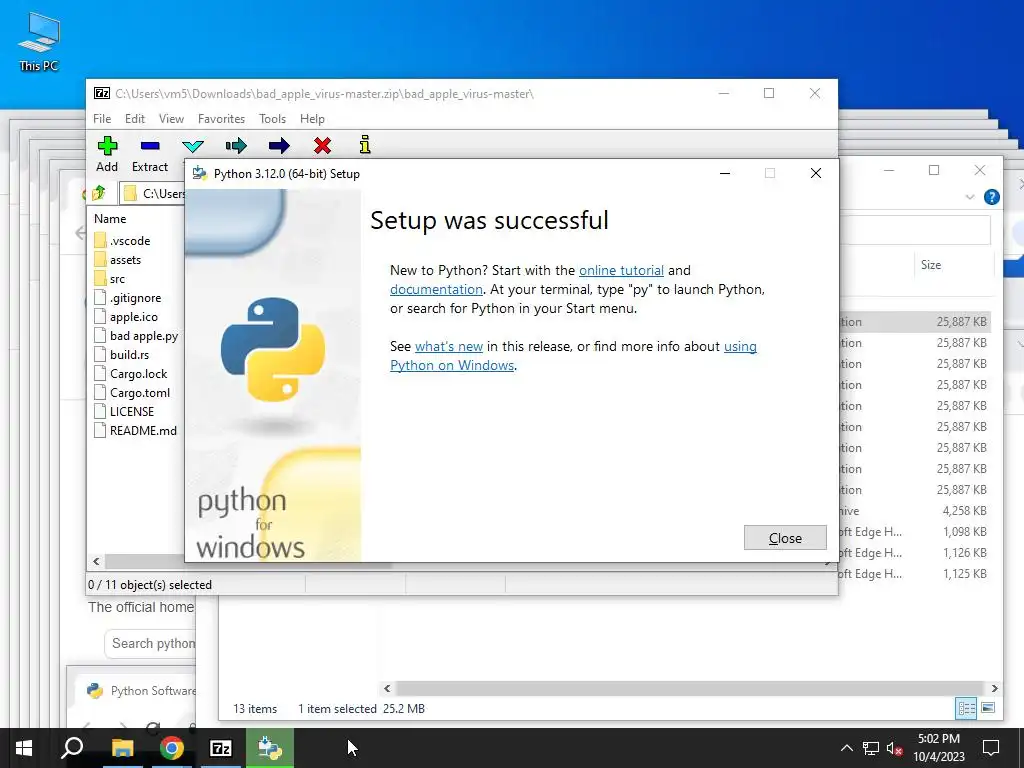Open File Explorer from the taskbar
Screen dimensions: 1024x768
click(x=122, y=748)
